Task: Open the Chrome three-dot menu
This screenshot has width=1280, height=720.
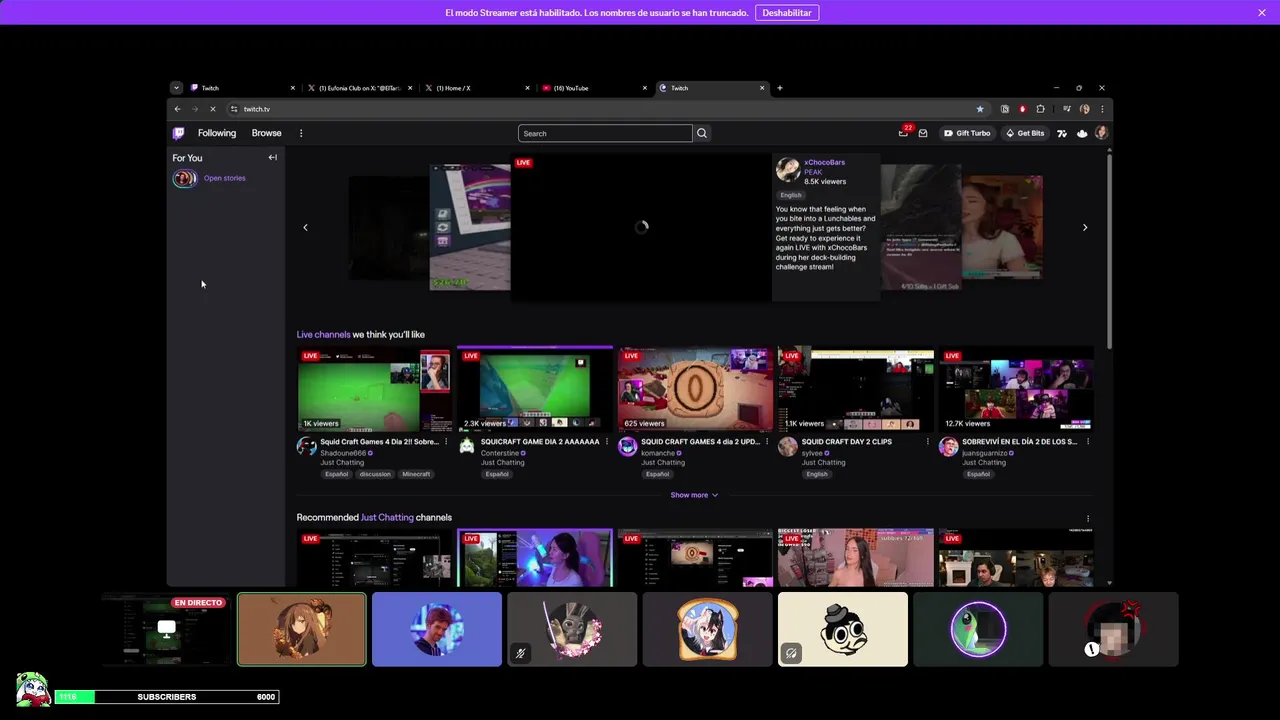Action: point(1102,109)
